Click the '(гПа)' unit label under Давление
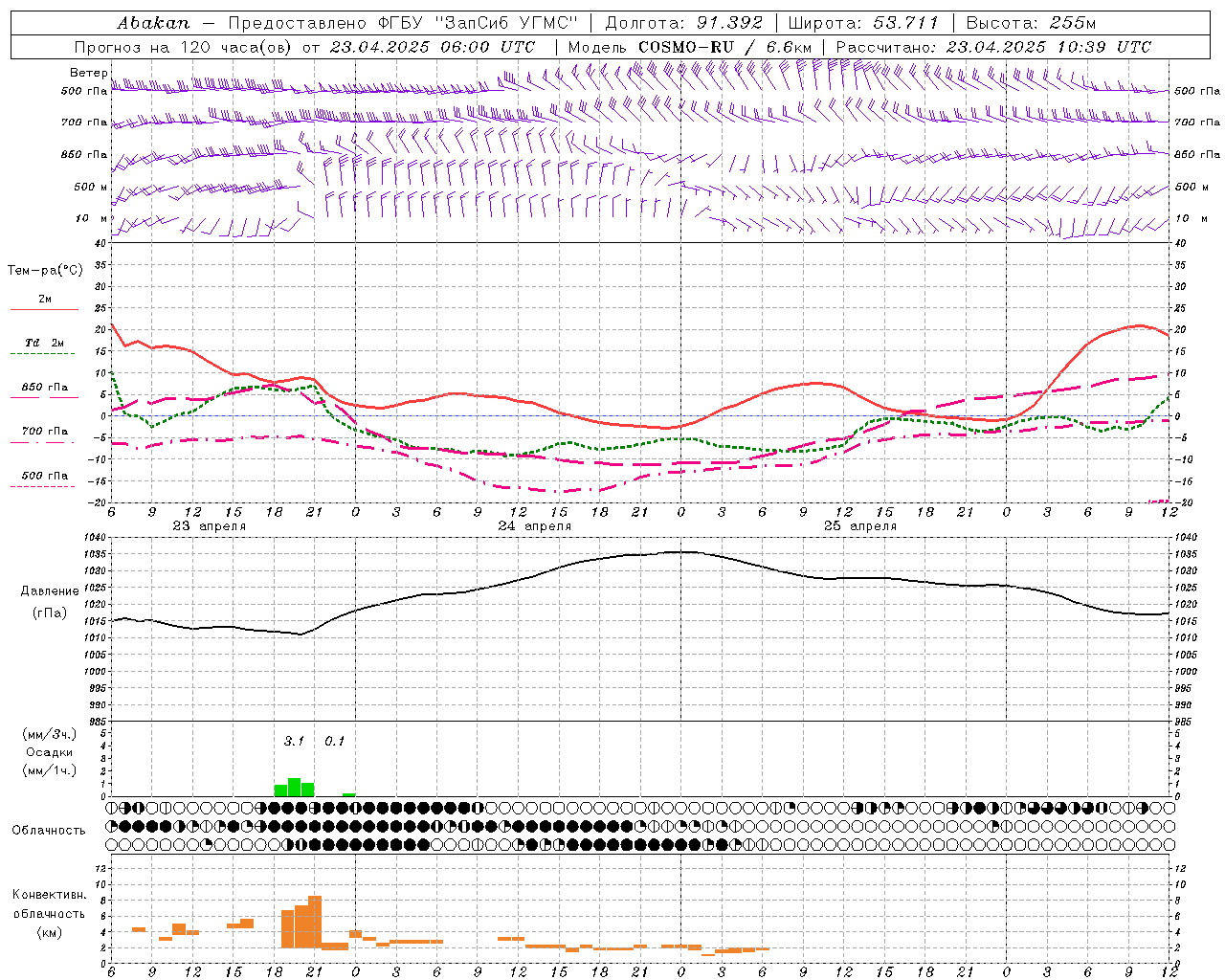 click(x=50, y=613)
